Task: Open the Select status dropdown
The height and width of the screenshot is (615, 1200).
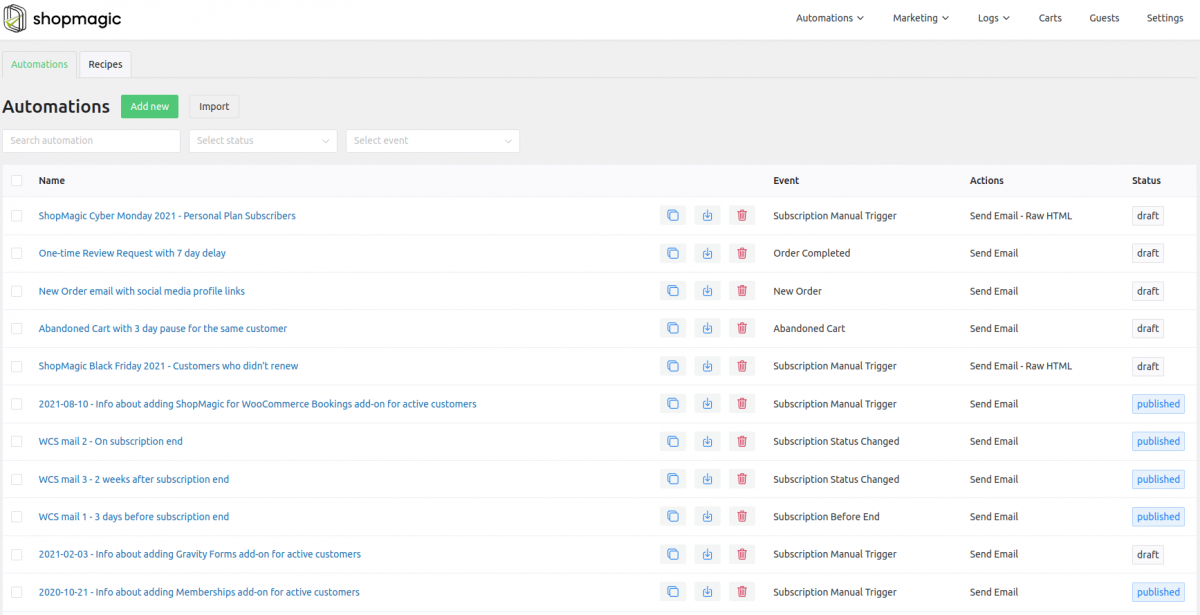Action: pyautogui.click(x=262, y=141)
